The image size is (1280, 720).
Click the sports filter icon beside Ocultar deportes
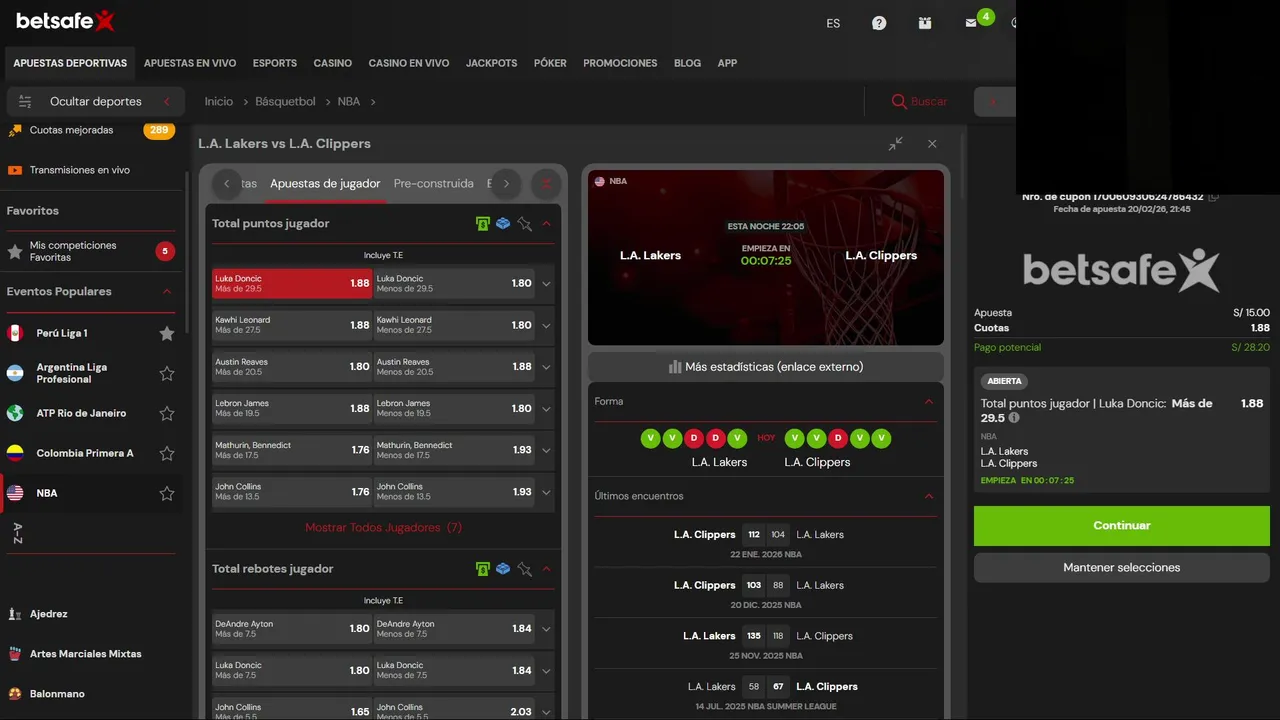tap(26, 101)
